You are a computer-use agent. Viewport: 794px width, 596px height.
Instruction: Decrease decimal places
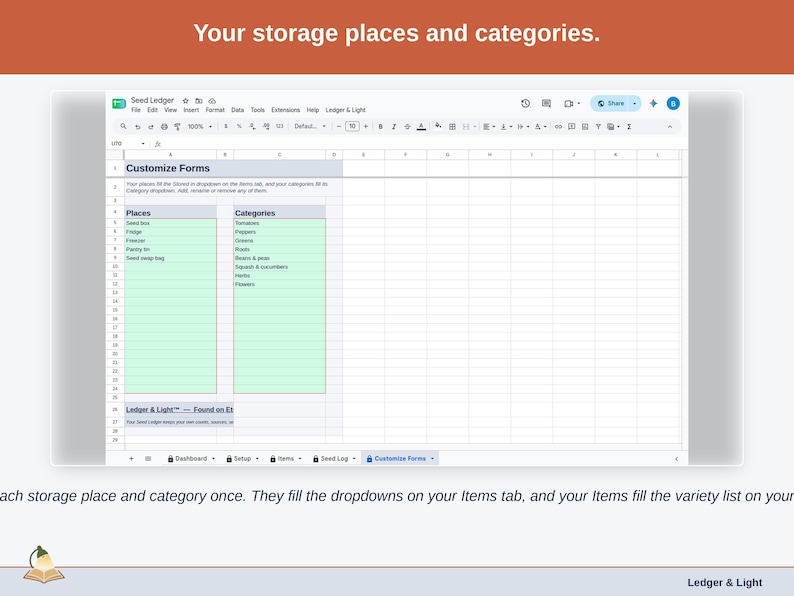(252, 126)
